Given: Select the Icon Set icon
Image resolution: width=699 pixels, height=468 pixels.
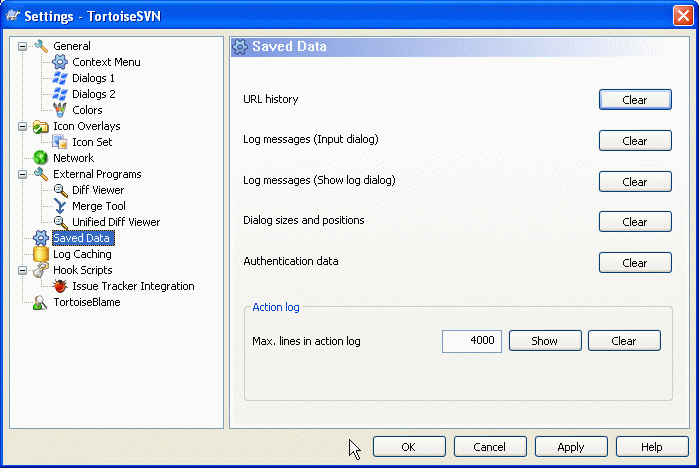Looking at the screenshot, I should (x=60, y=142).
